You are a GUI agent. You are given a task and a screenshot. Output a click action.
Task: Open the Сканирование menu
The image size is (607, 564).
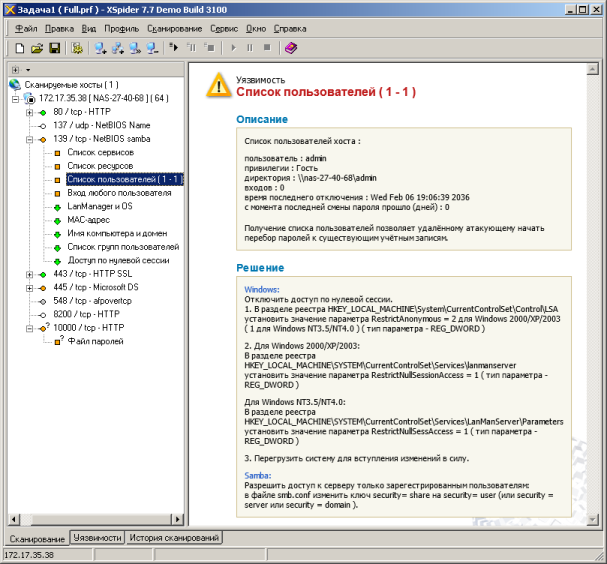174,29
